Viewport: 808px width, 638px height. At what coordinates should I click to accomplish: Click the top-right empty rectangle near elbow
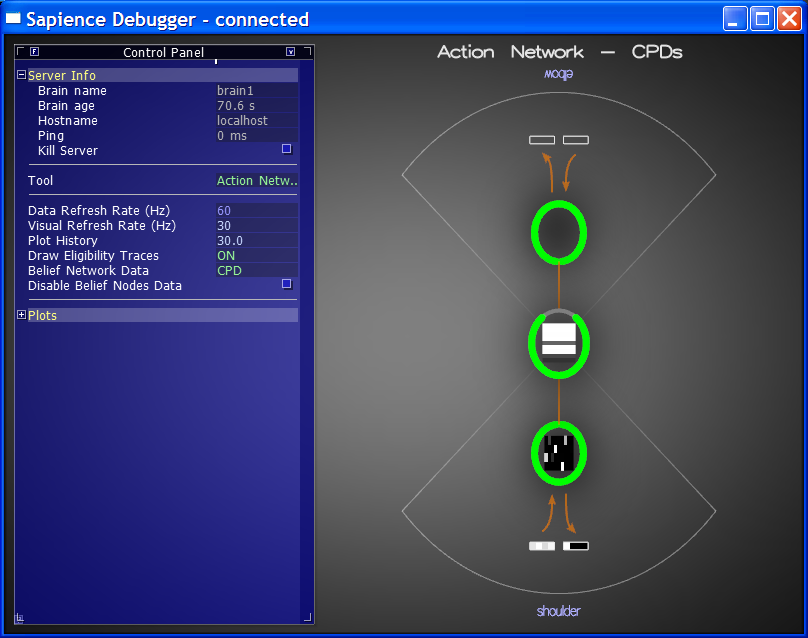click(576, 140)
